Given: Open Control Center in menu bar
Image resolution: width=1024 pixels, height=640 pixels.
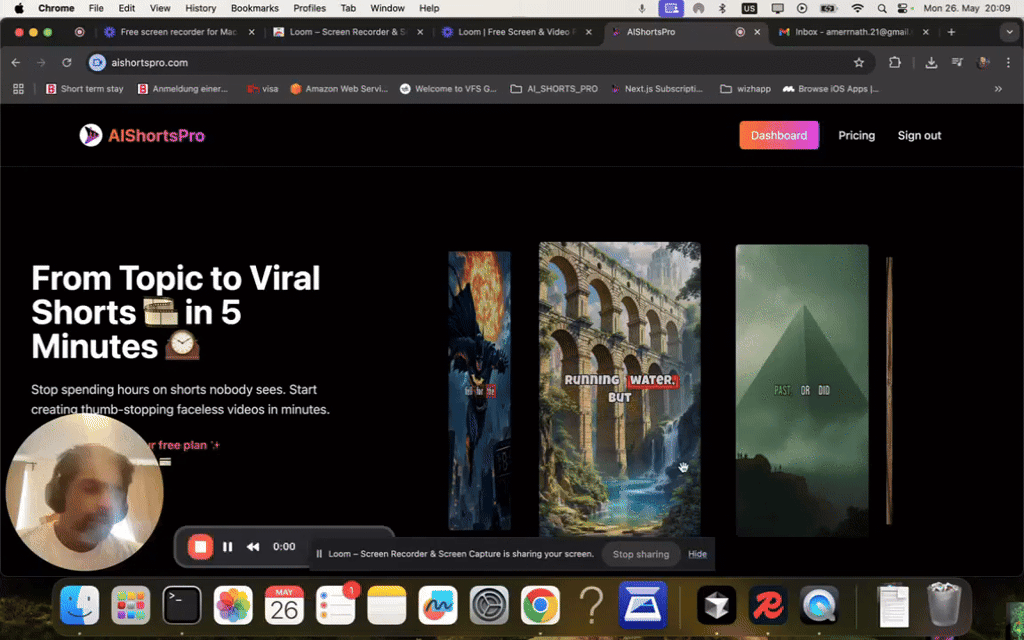Looking at the screenshot, I should (x=903, y=8).
